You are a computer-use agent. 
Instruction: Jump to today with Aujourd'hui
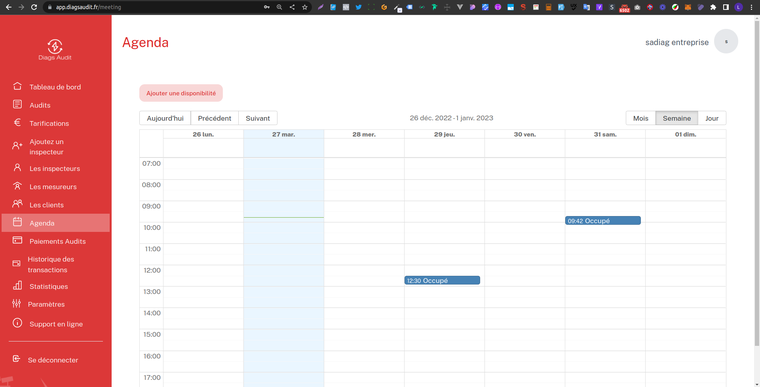(165, 118)
